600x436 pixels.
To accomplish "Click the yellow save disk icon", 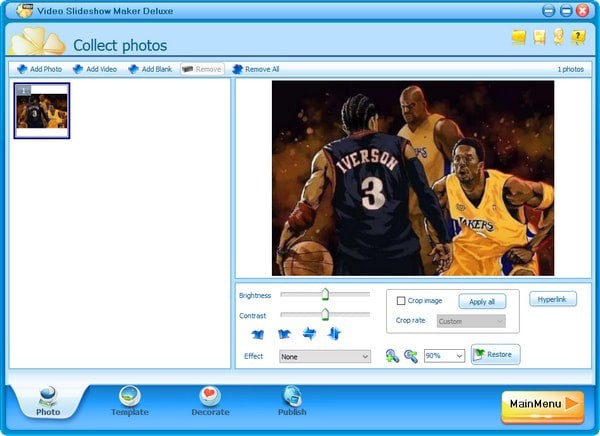I will tap(539, 37).
